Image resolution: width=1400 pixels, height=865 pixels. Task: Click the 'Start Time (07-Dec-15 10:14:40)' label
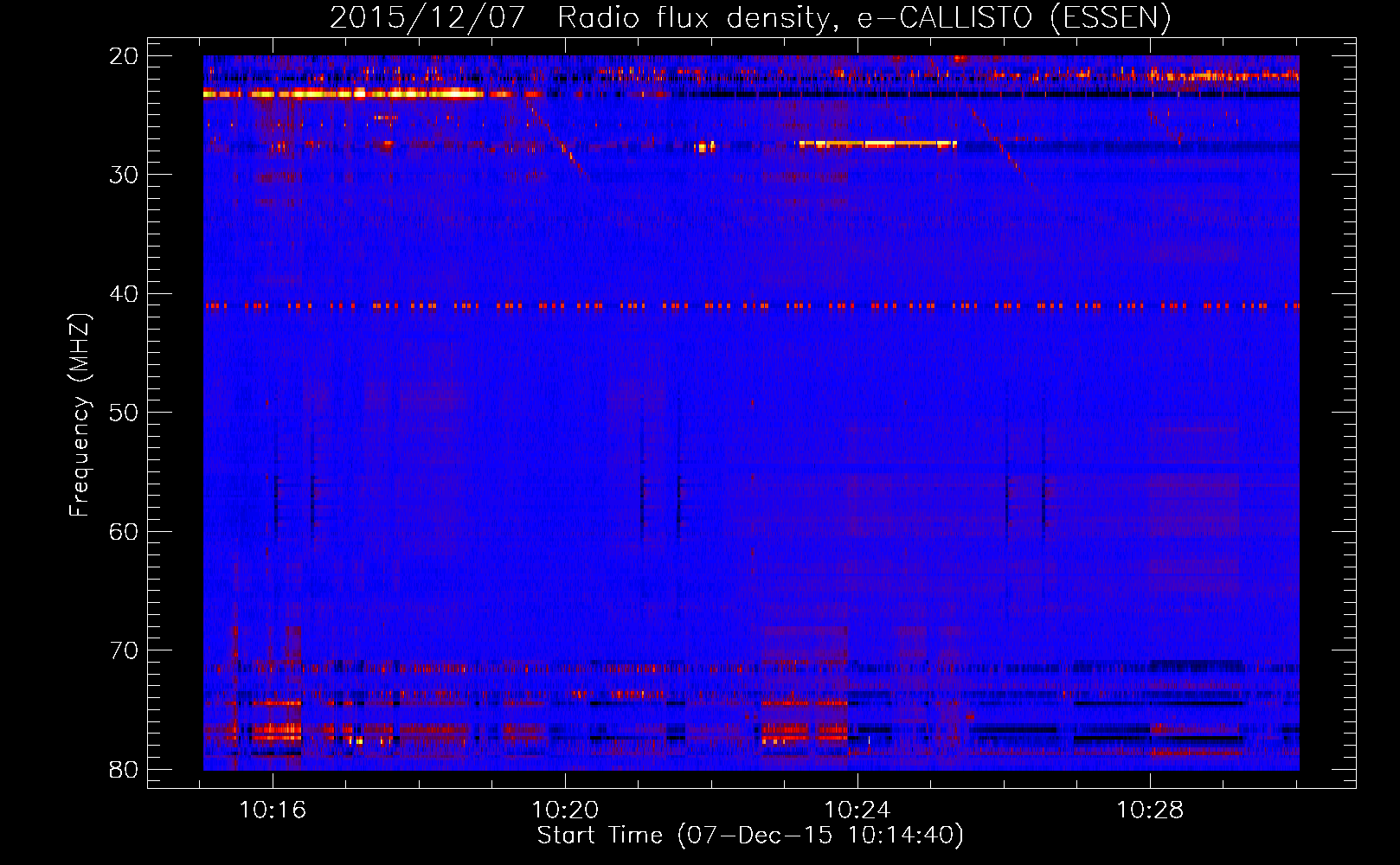pyautogui.click(x=750, y=836)
